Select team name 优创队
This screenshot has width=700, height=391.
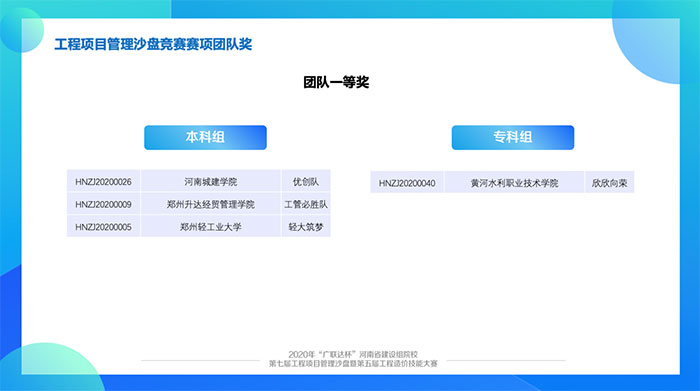pyautogui.click(x=306, y=181)
